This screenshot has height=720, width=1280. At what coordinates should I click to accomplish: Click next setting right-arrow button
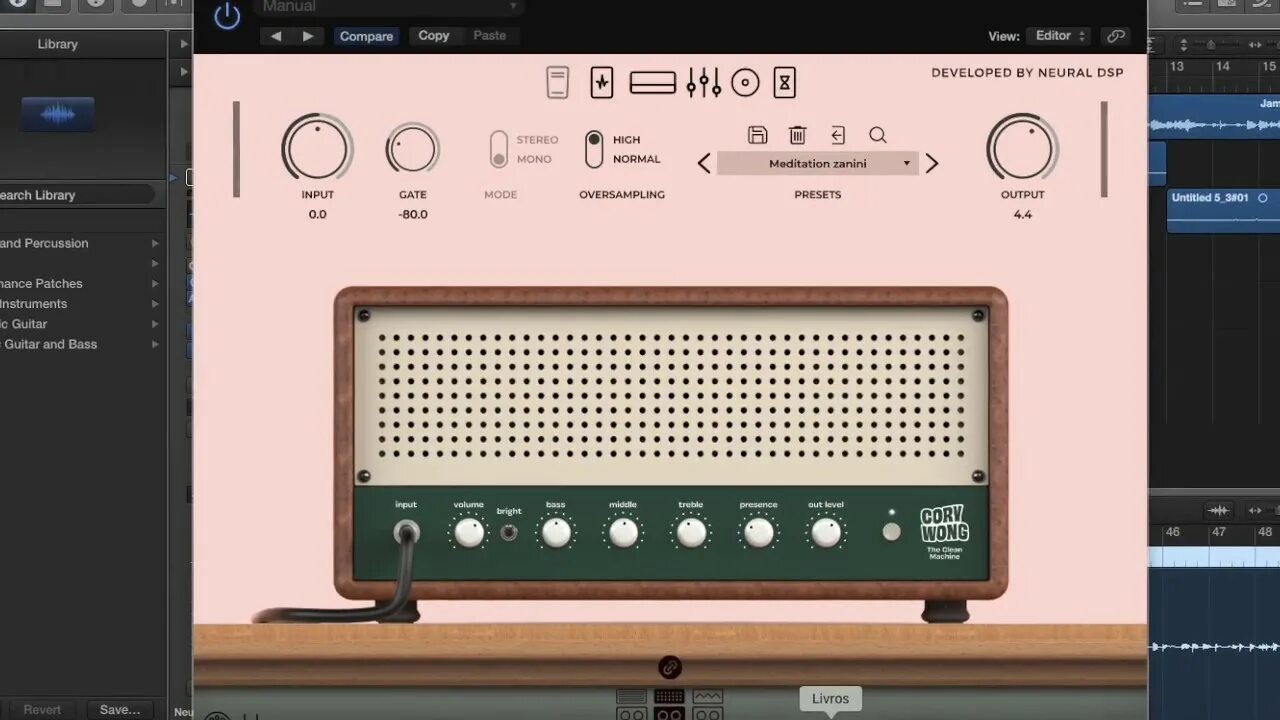click(307, 36)
